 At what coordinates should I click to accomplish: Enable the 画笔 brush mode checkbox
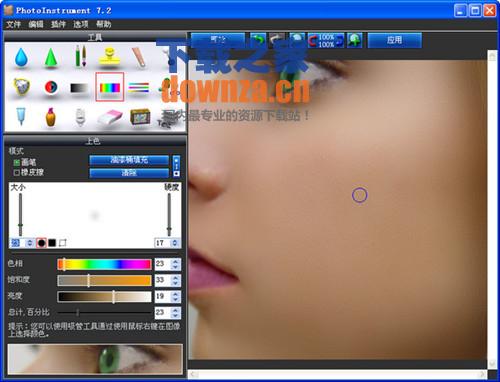coord(16,163)
